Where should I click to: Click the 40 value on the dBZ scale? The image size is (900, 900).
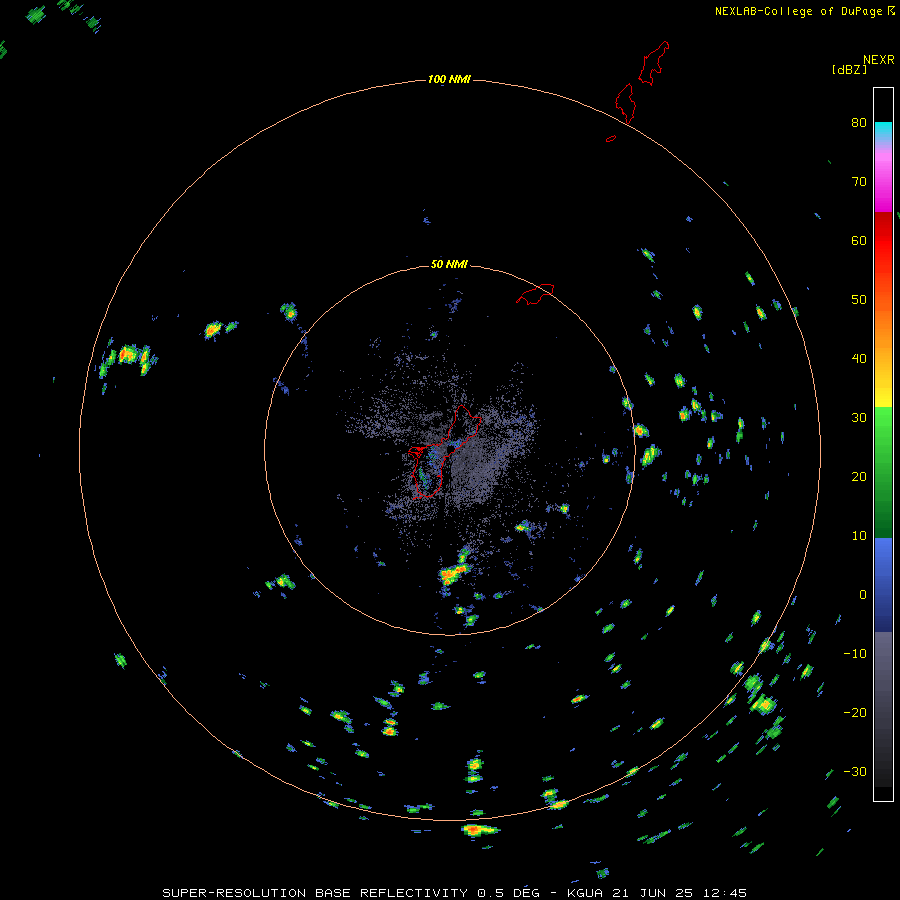(859, 359)
